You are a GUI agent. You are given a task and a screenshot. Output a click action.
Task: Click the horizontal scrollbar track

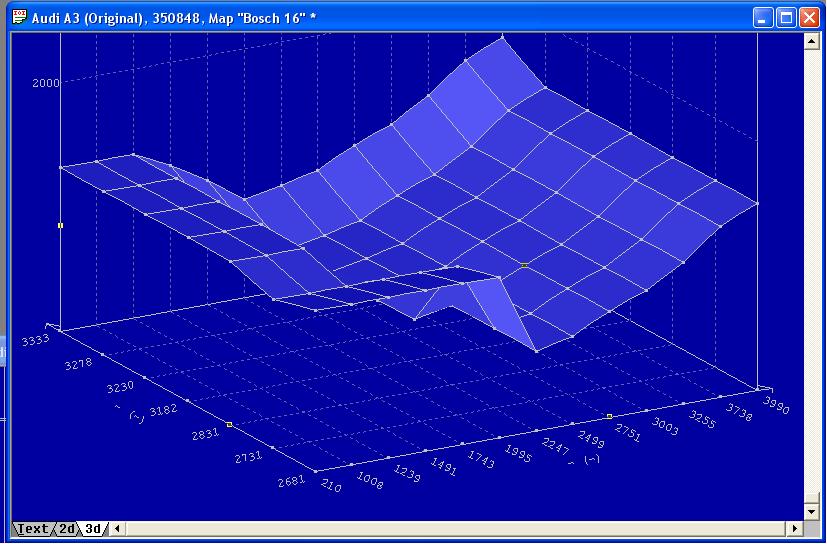450,528
